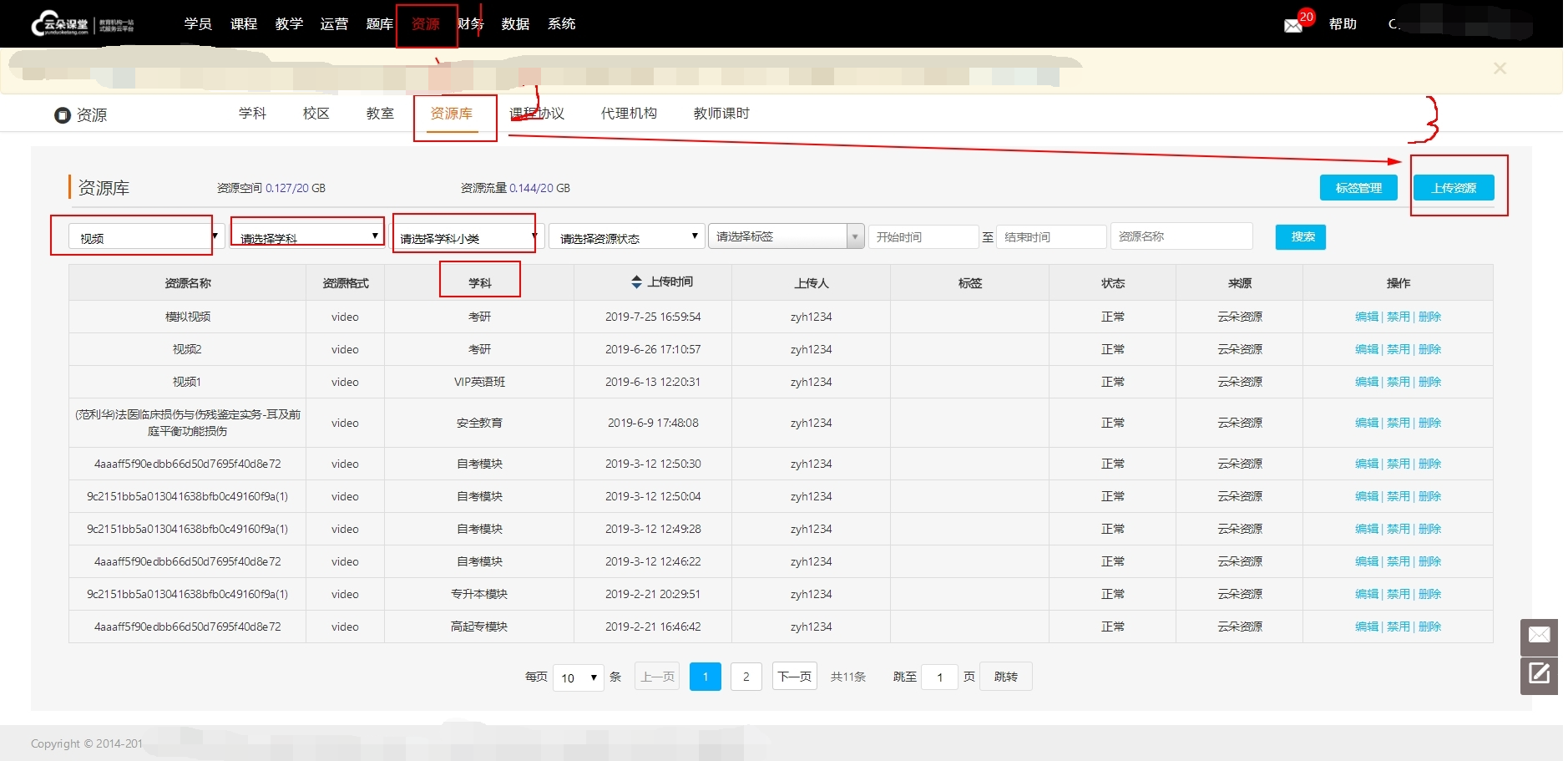Click the 上传资源 button

(x=1454, y=188)
